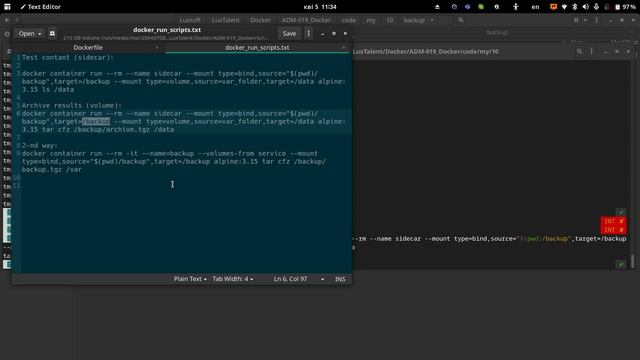Select Docker in file manager path bar
Screen dimensions: 640x360
tap(260, 20)
